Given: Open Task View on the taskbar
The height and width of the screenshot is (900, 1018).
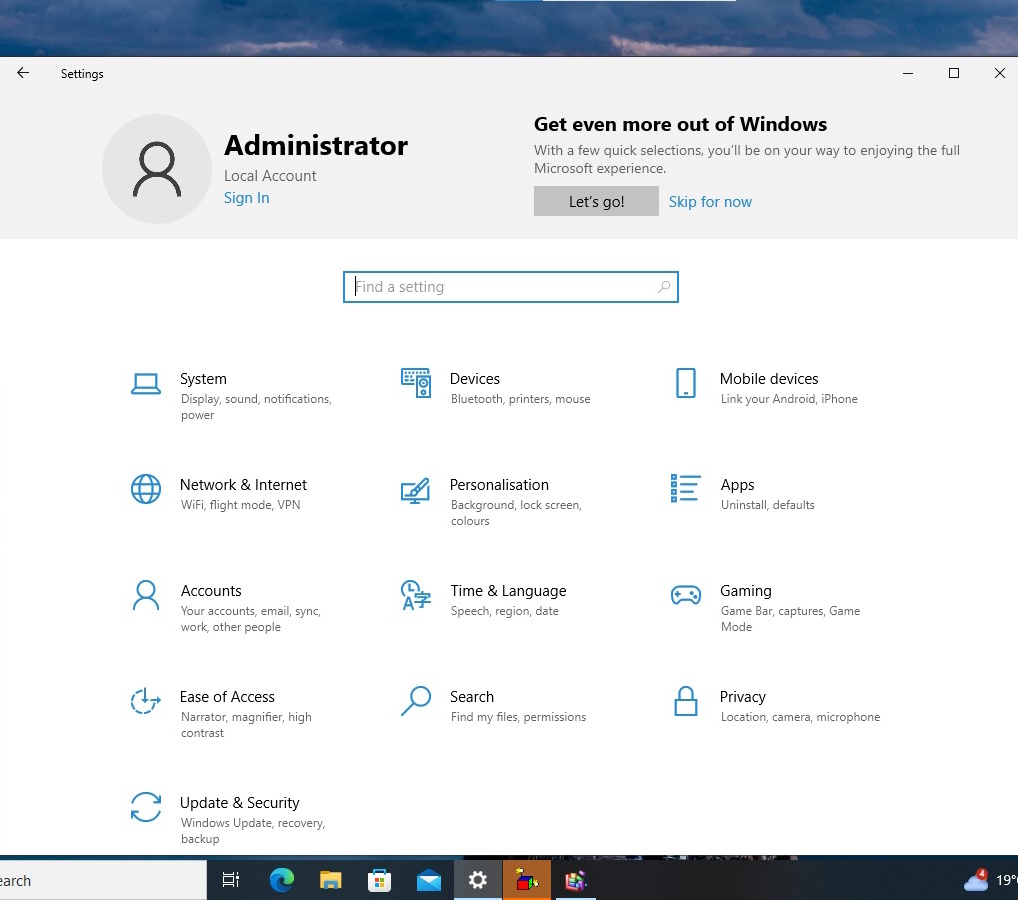Looking at the screenshot, I should click(230, 881).
